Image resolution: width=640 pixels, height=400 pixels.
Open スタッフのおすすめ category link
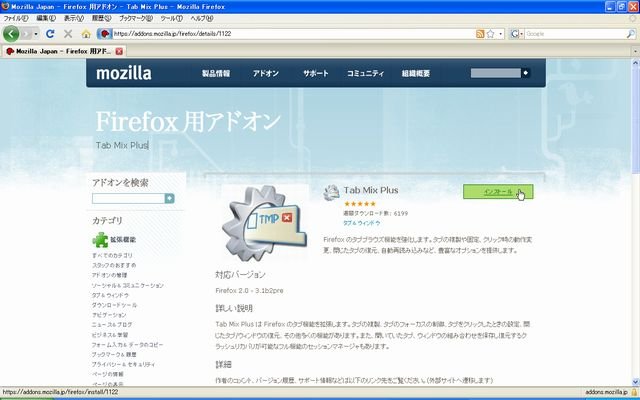(x=114, y=265)
